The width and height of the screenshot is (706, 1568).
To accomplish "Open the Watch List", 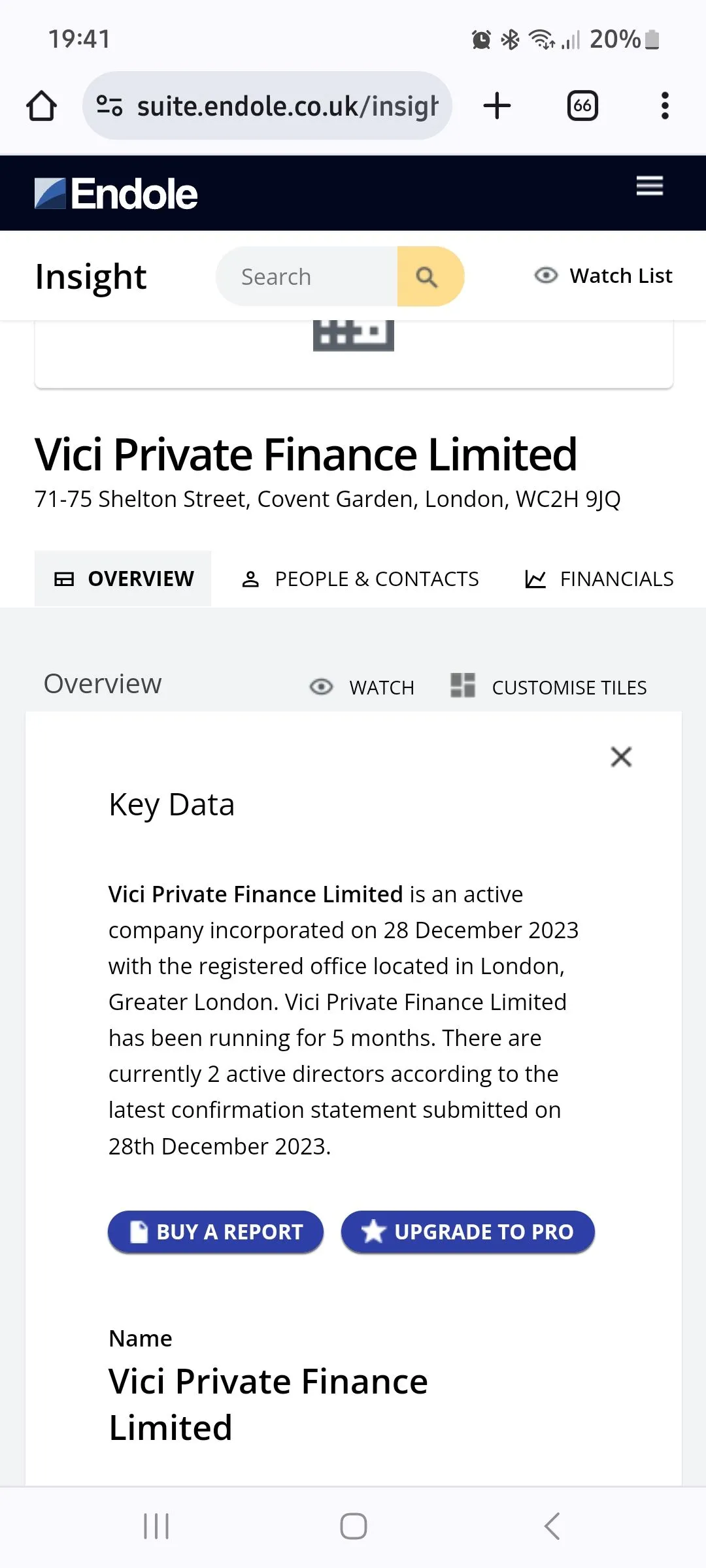I will [603, 276].
